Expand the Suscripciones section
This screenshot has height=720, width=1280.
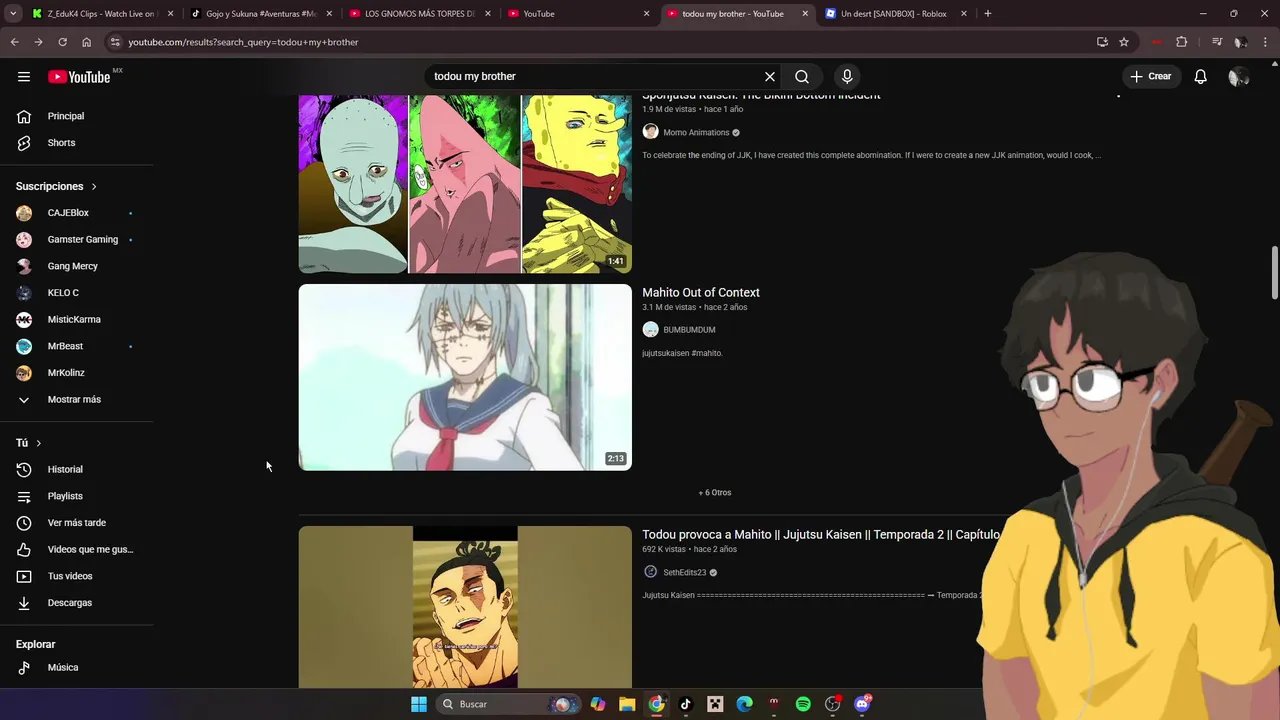tap(57, 187)
